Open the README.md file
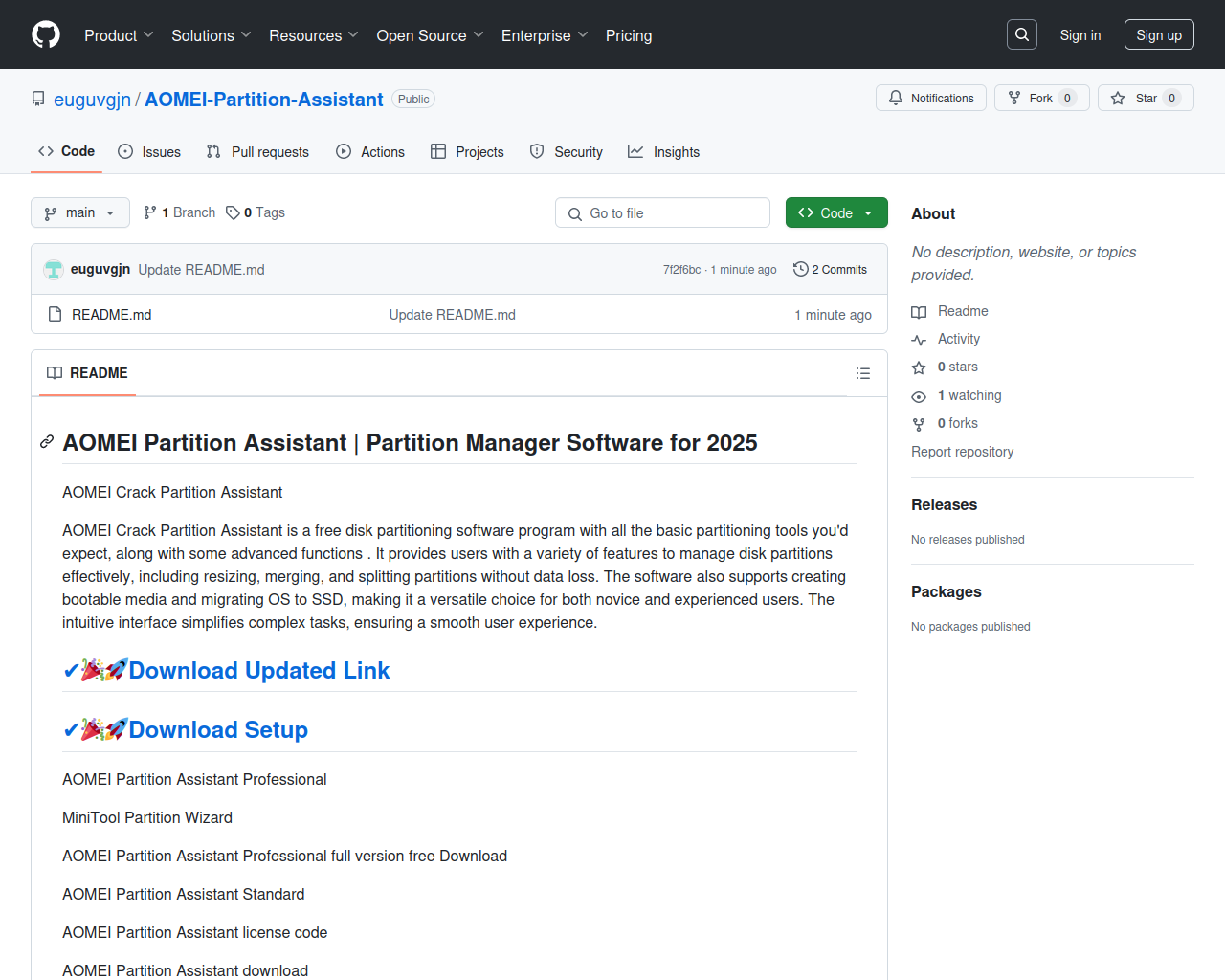 pyautogui.click(x=112, y=314)
